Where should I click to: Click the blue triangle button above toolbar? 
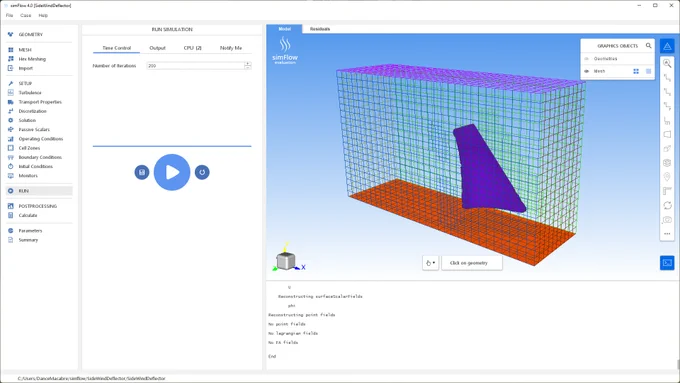pyautogui.click(x=667, y=46)
